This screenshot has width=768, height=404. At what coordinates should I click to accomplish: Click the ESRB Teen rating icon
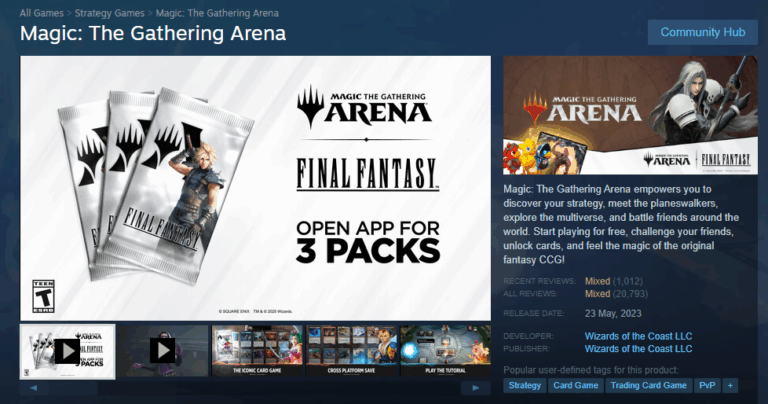coord(43,296)
